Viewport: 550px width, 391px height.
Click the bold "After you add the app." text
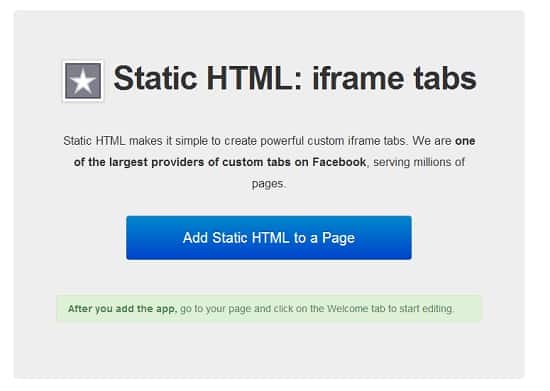click(122, 309)
